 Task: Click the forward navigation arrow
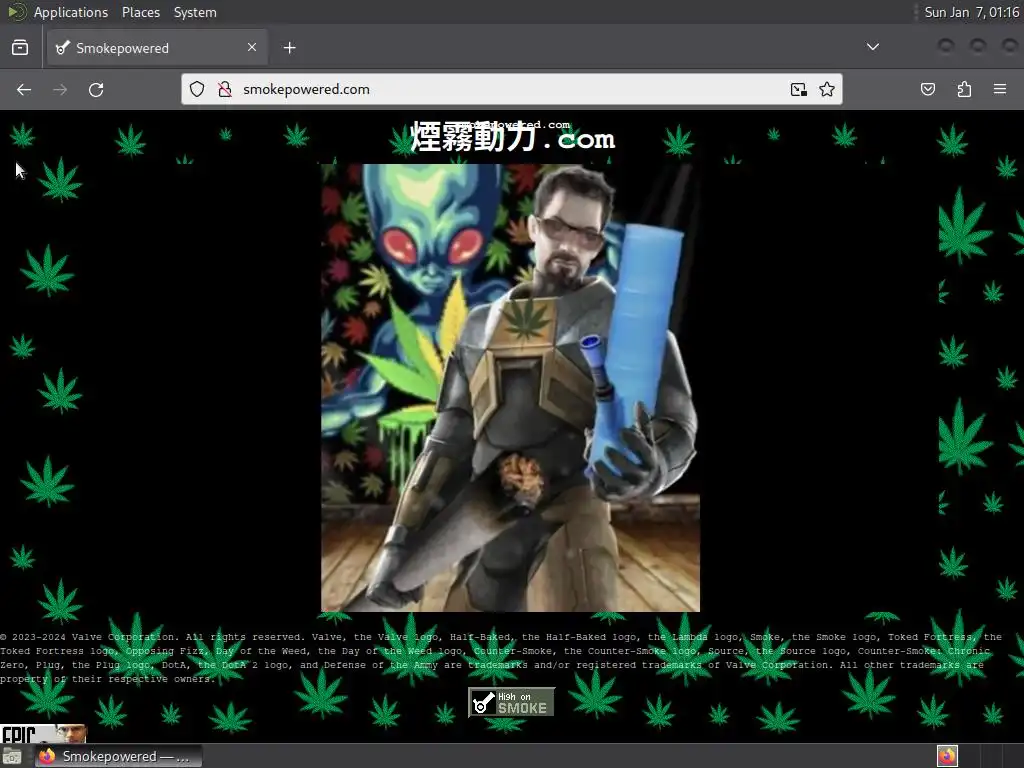click(60, 89)
